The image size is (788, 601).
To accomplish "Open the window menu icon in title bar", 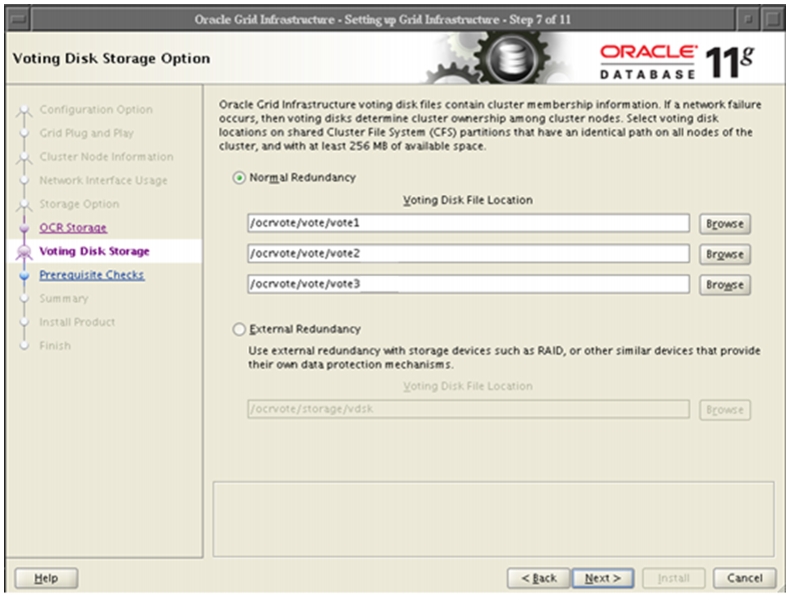I will pyautogui.click(x=19, y=20).
